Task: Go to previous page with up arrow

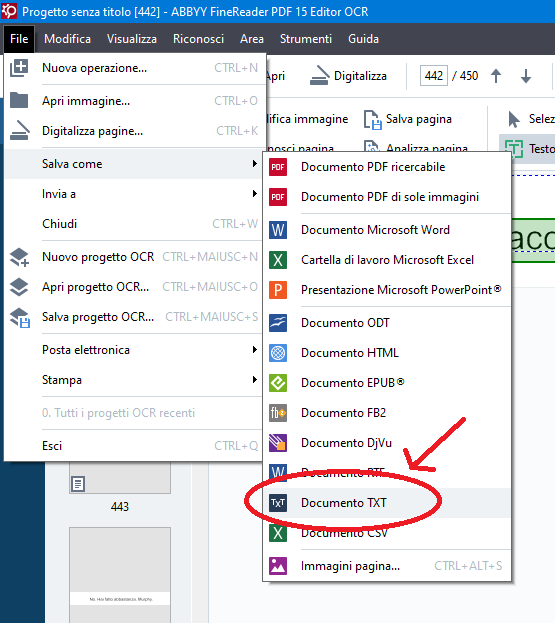Action: [496, 75]
